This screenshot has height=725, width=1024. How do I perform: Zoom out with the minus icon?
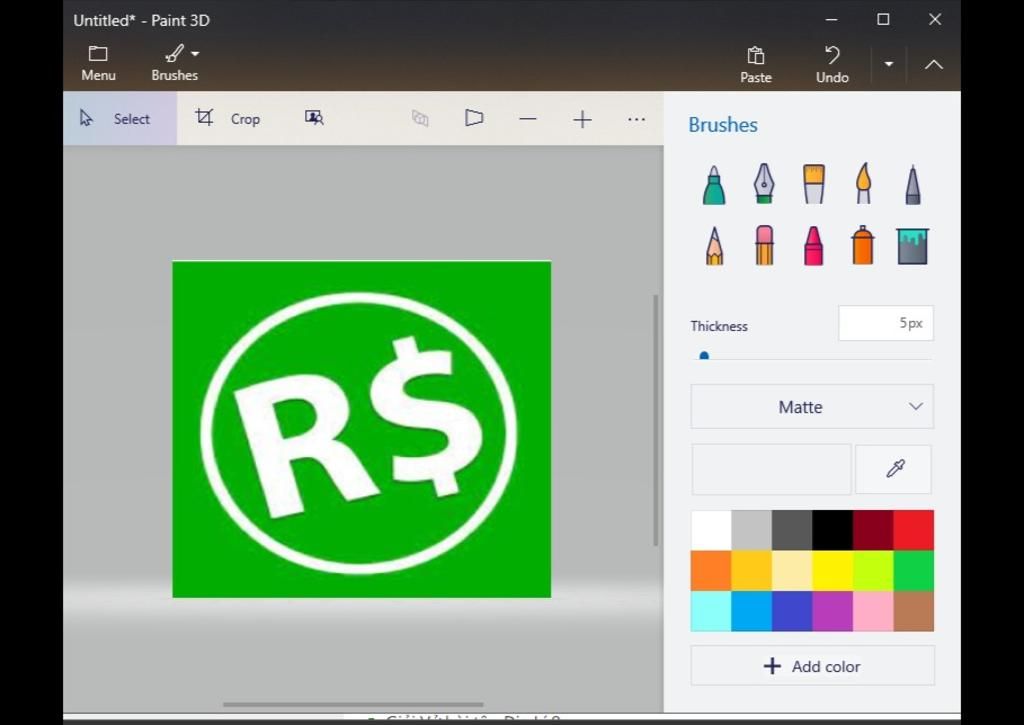pos(528,119)
